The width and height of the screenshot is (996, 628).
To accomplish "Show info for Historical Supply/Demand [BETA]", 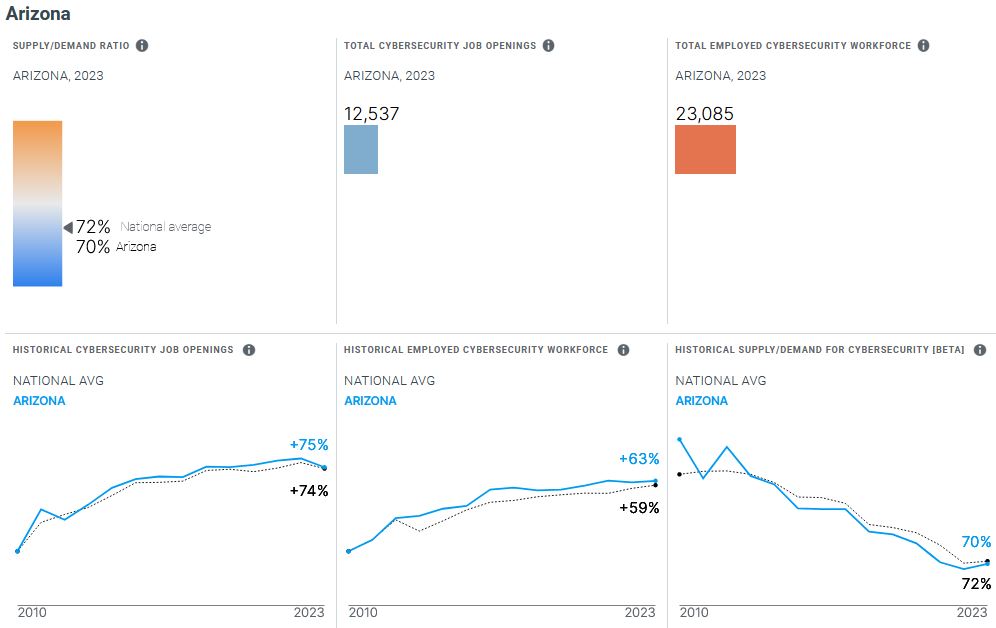I will 980,350.
